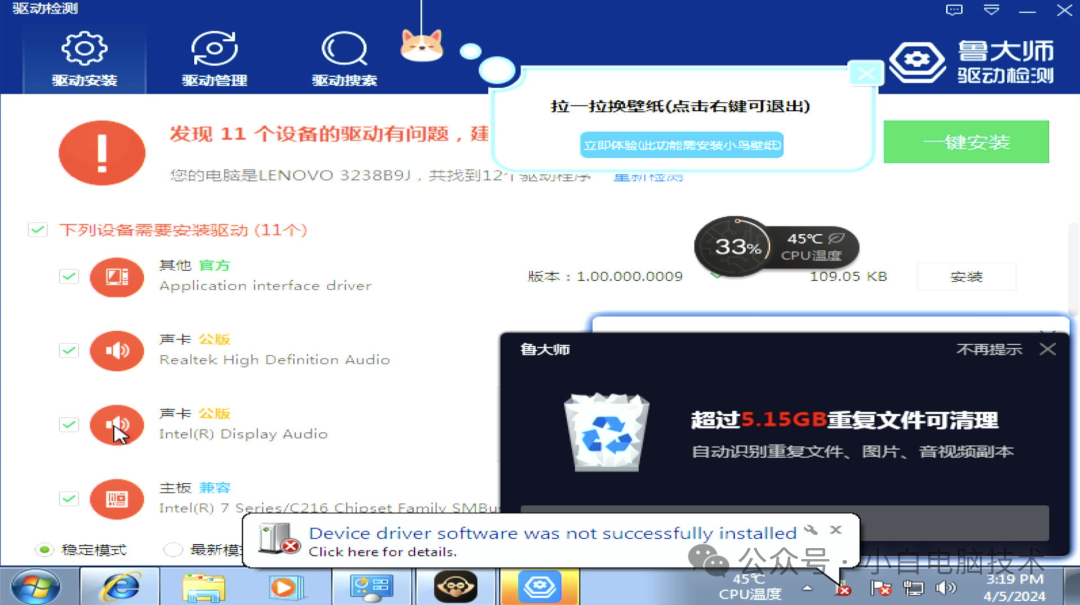This screenshot has width=1080, height=605.
Task: Launch Internet Explorer from the taskbar
Action: point(121,587)
